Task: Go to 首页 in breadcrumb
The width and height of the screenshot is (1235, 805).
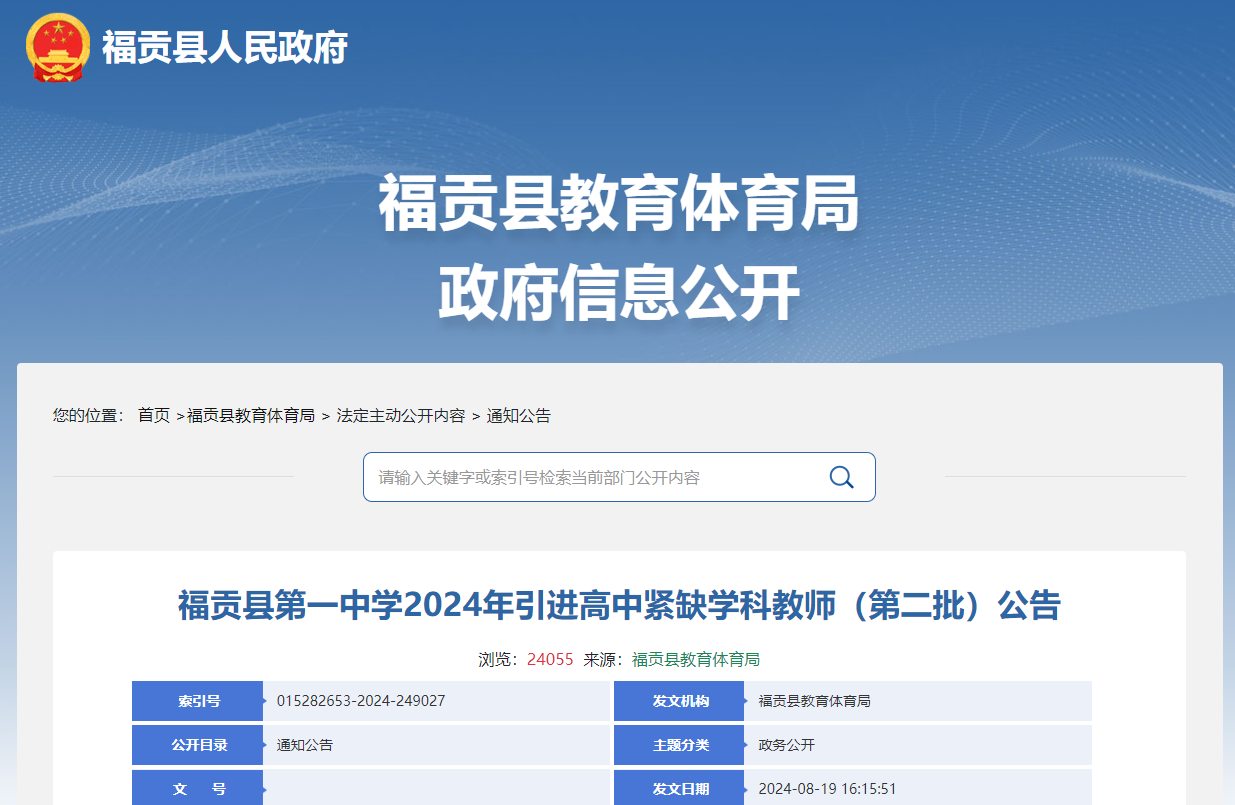Action: pos(154,416)
